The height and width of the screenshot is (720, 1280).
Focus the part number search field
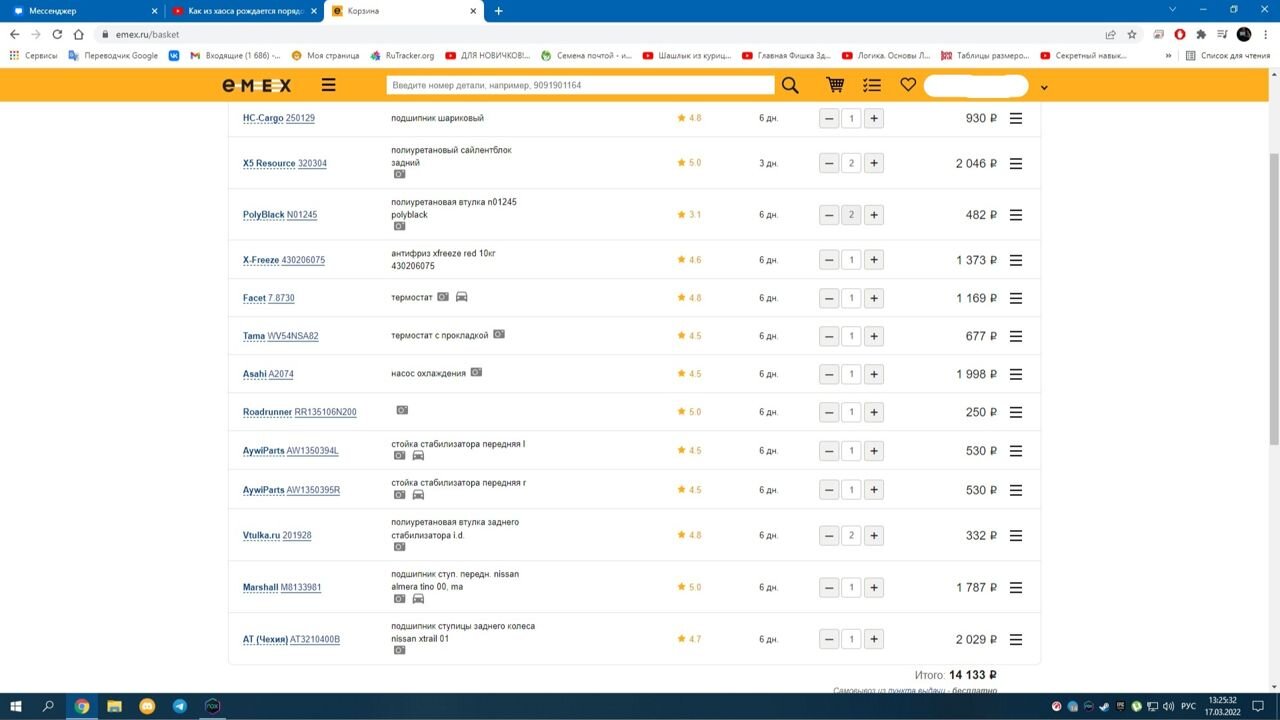580,85
